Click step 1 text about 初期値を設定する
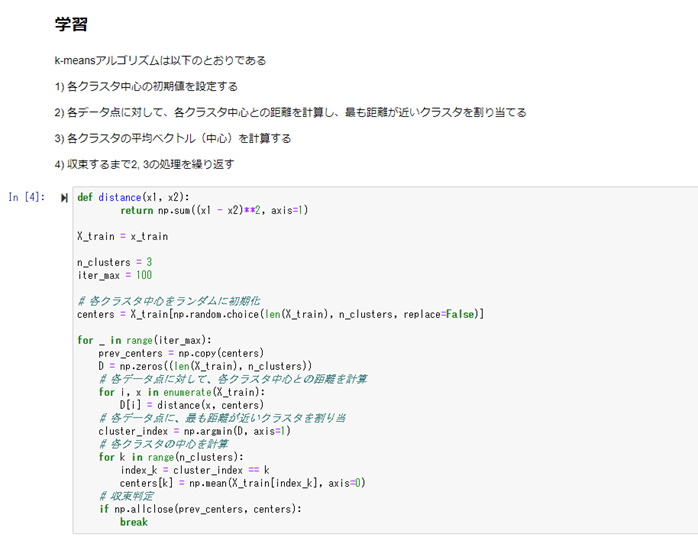The width and height of the screenshot is (698, 544). 146,86
